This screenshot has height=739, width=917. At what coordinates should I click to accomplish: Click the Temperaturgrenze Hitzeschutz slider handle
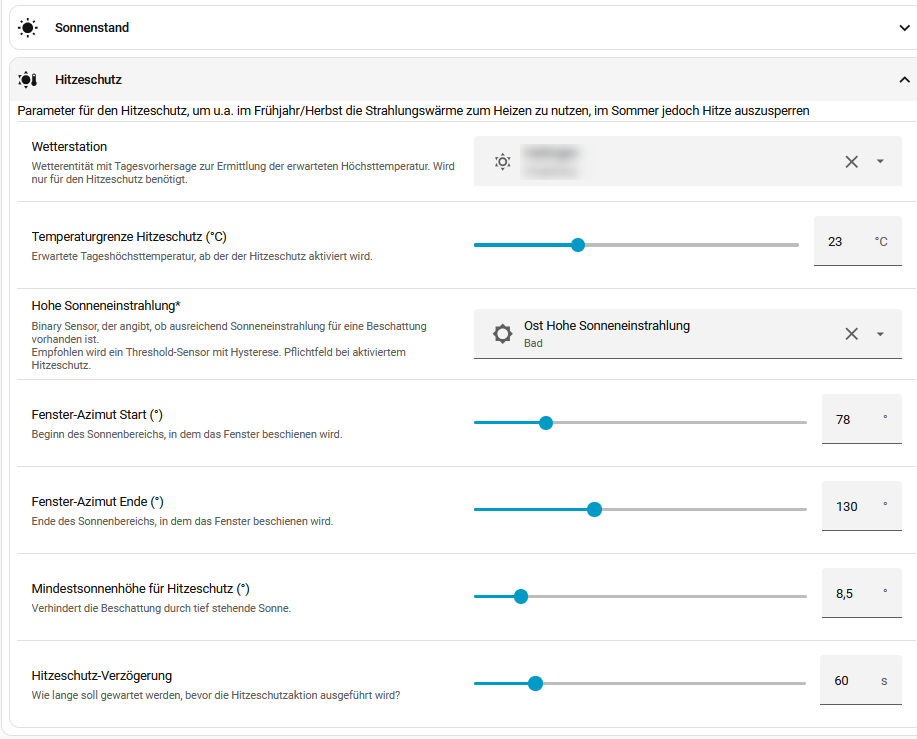(578, 245)
